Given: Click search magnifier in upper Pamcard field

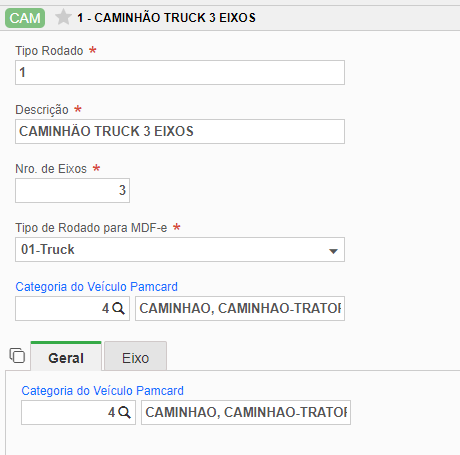Looking at the screenshot, I should pos(118,308).
